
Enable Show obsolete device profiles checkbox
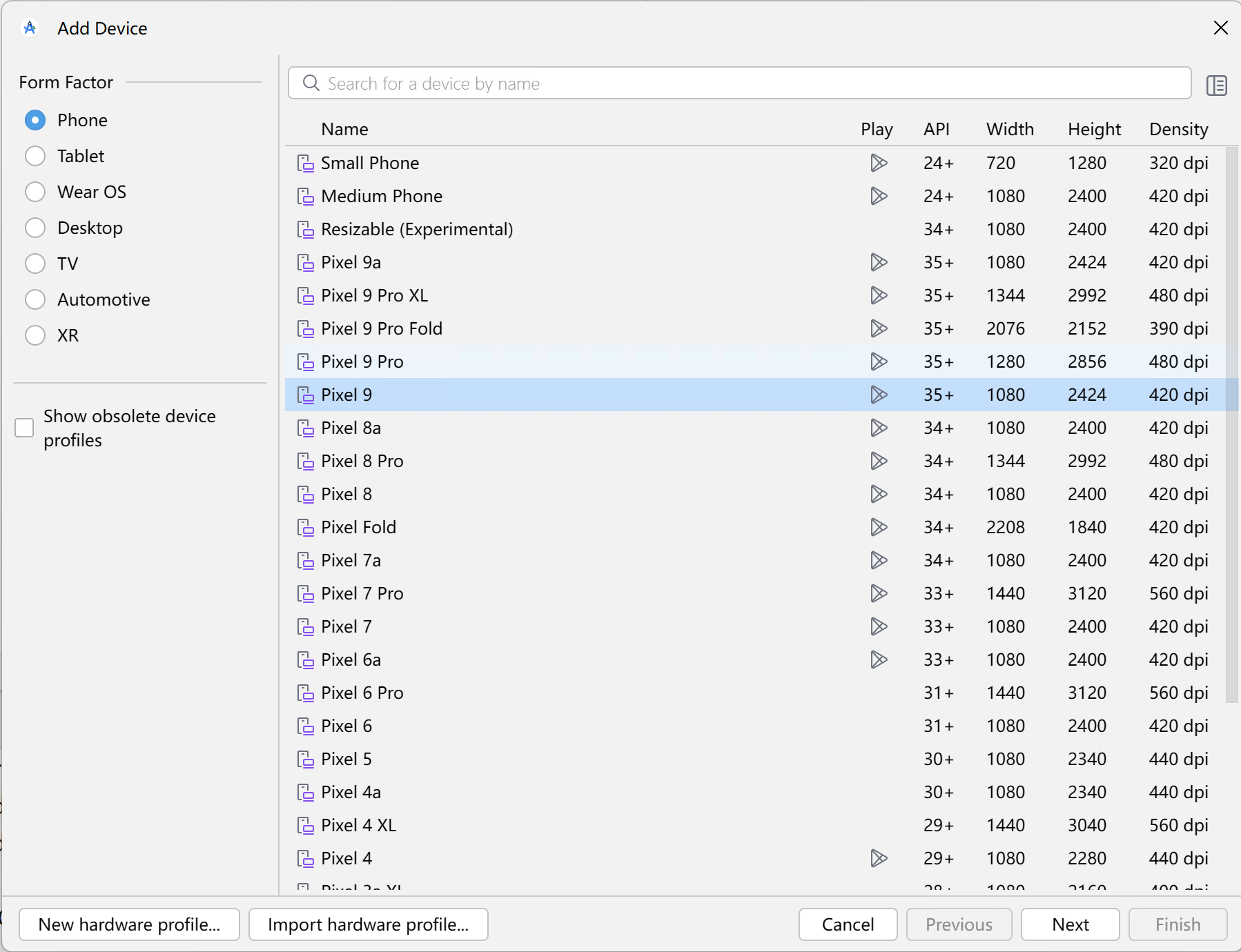[24, 428]
